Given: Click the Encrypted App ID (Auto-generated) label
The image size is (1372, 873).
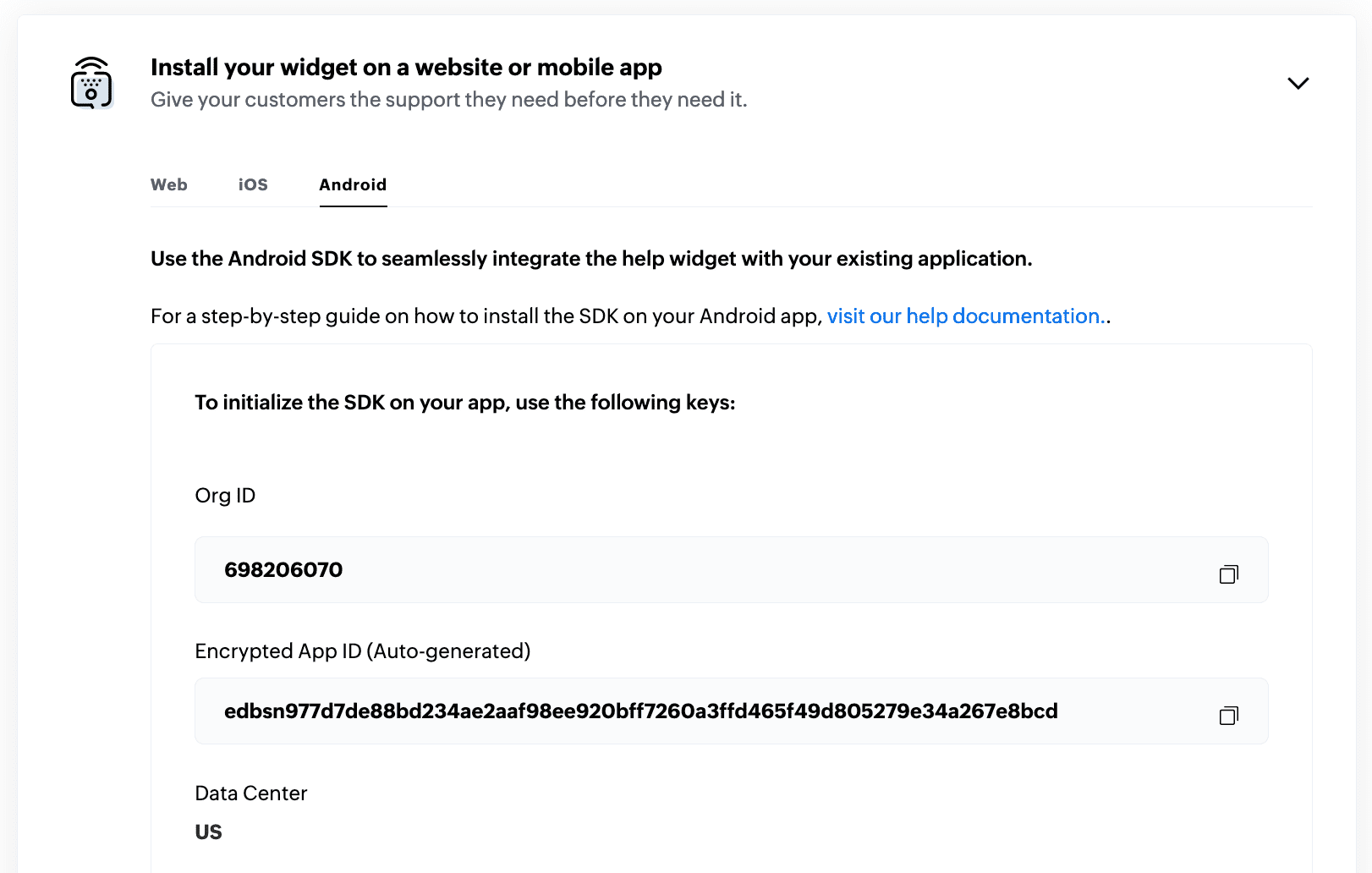Looking at the screenshot, I should (362, 651).
